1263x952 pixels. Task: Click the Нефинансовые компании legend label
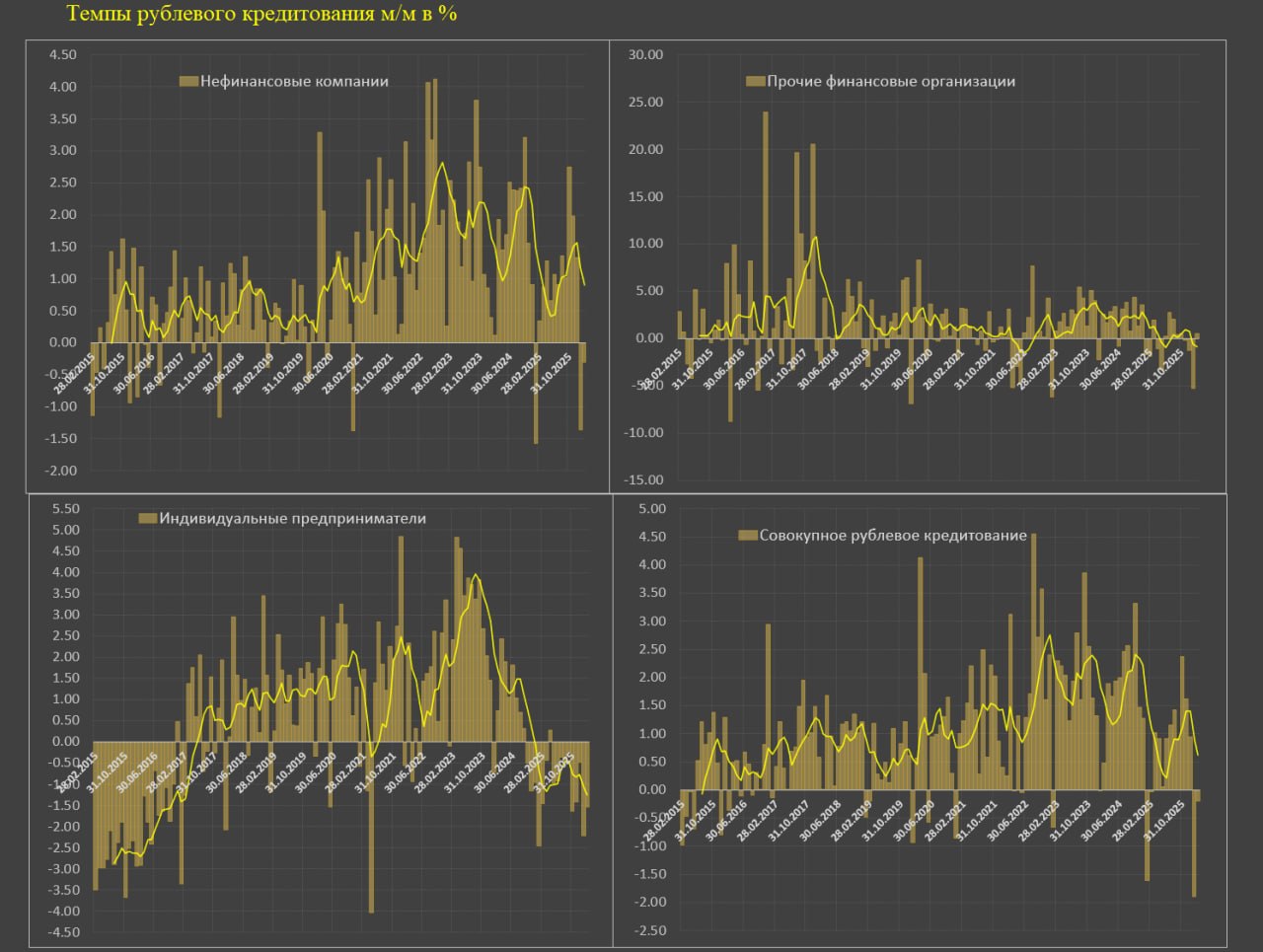[x=294, y=82]
